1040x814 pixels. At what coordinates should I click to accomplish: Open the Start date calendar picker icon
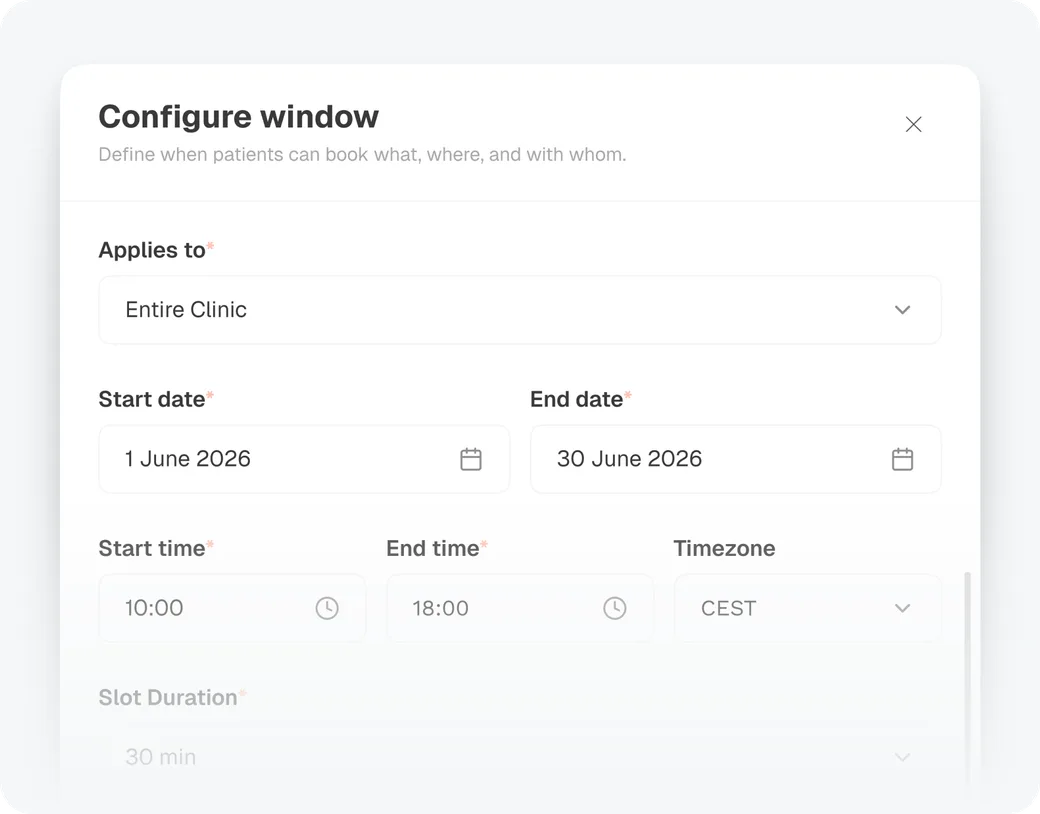point(471,459)
